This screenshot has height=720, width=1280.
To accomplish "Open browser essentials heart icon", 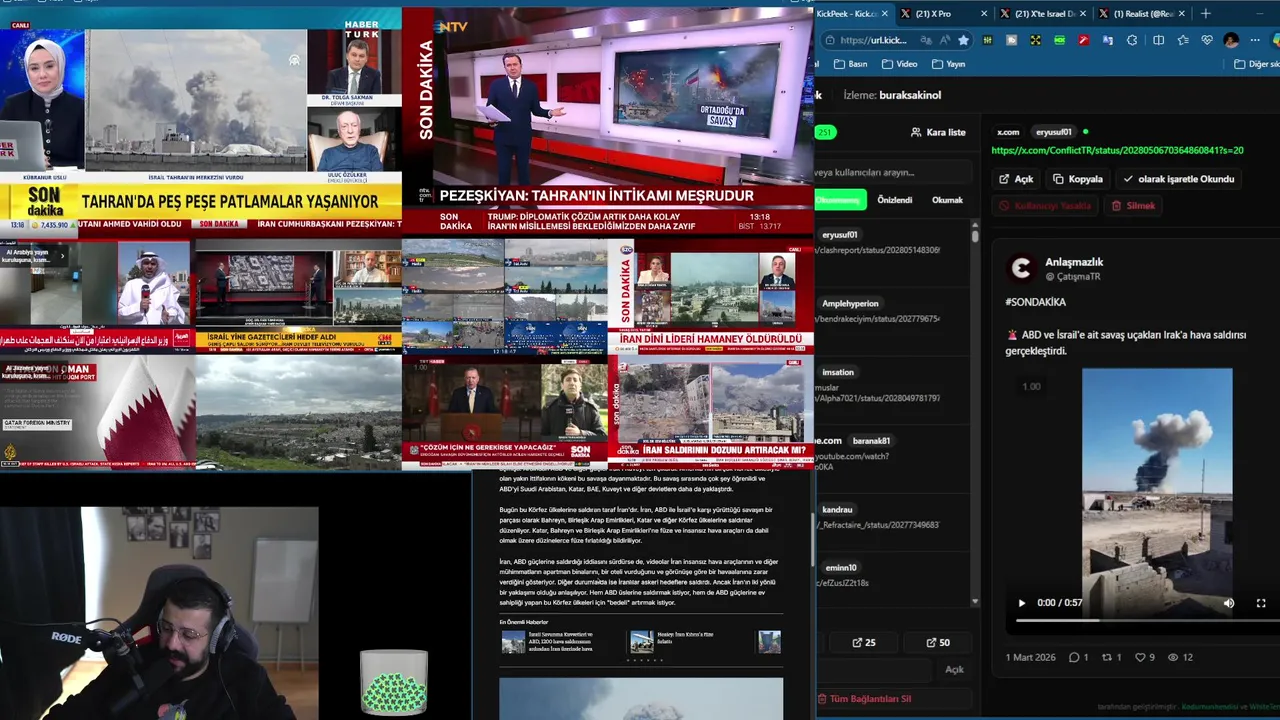I will 1207,40.
